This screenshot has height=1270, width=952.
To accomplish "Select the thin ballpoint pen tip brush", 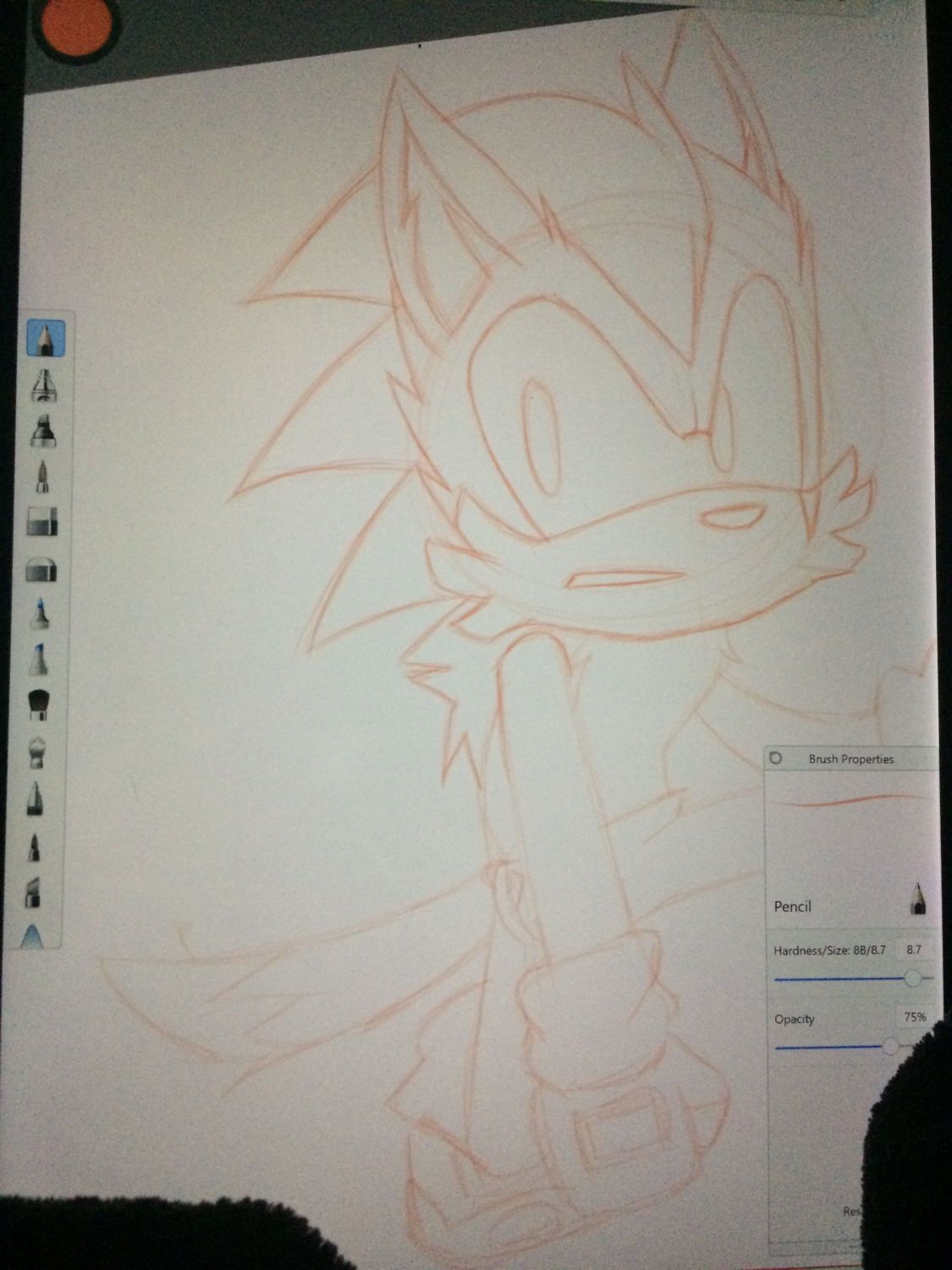I will click(42, 477).
